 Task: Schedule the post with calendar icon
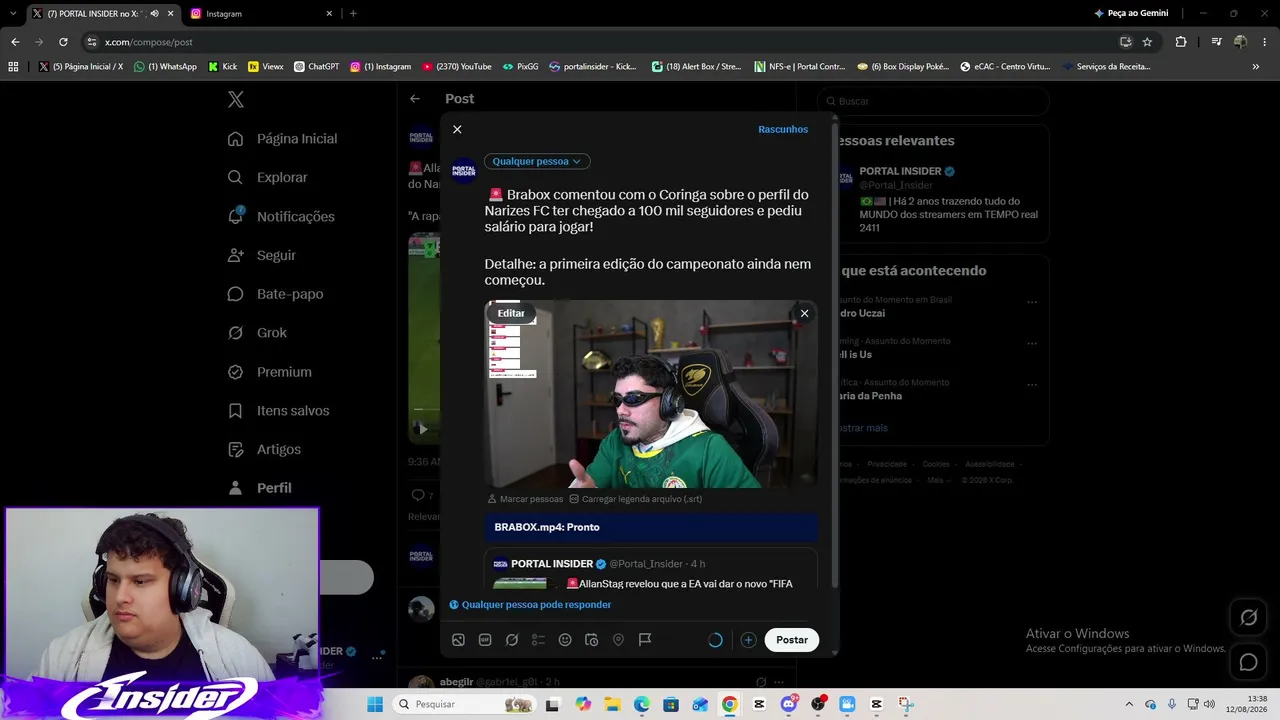pyautogui.click(x=591, y=640)
